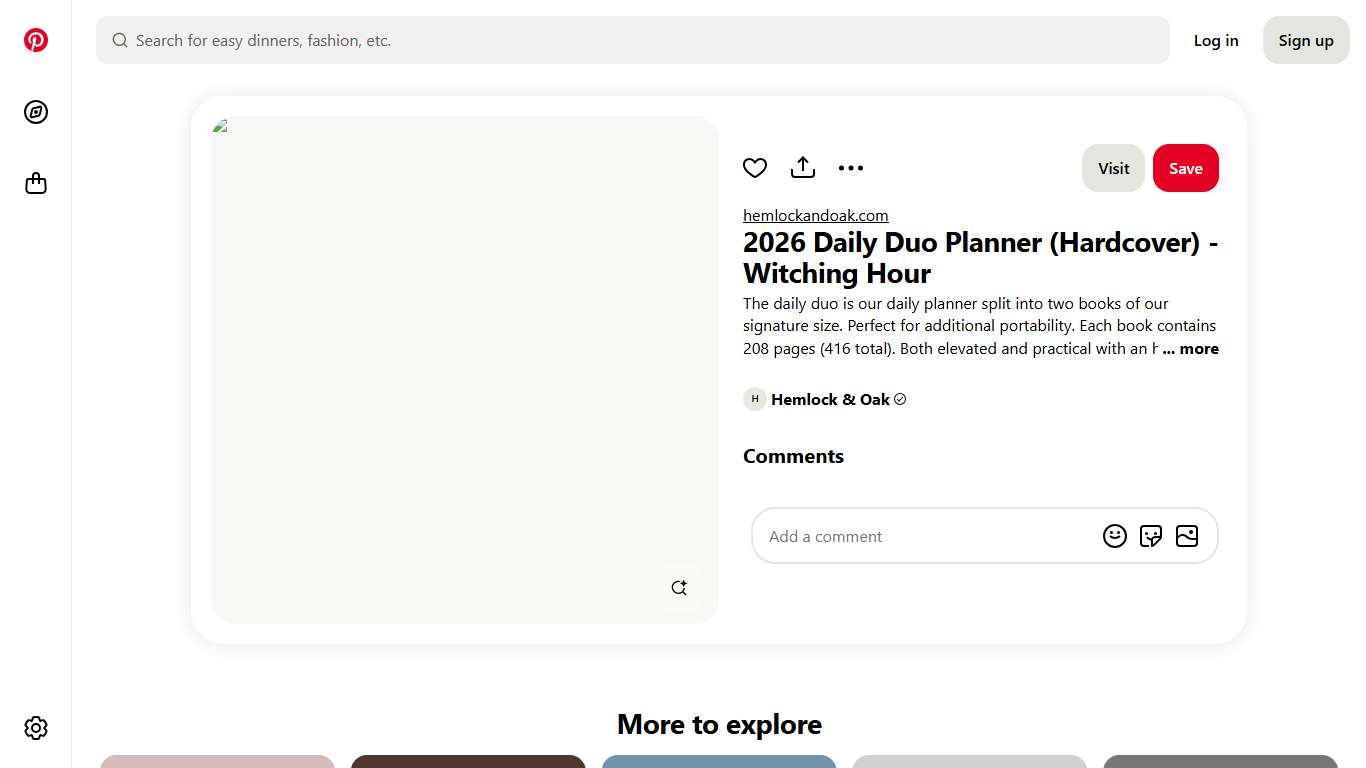The image size is (1366, 768).
Task: Visit hemlockandoak.com from the source link
Action: click(x=815, y=215)
